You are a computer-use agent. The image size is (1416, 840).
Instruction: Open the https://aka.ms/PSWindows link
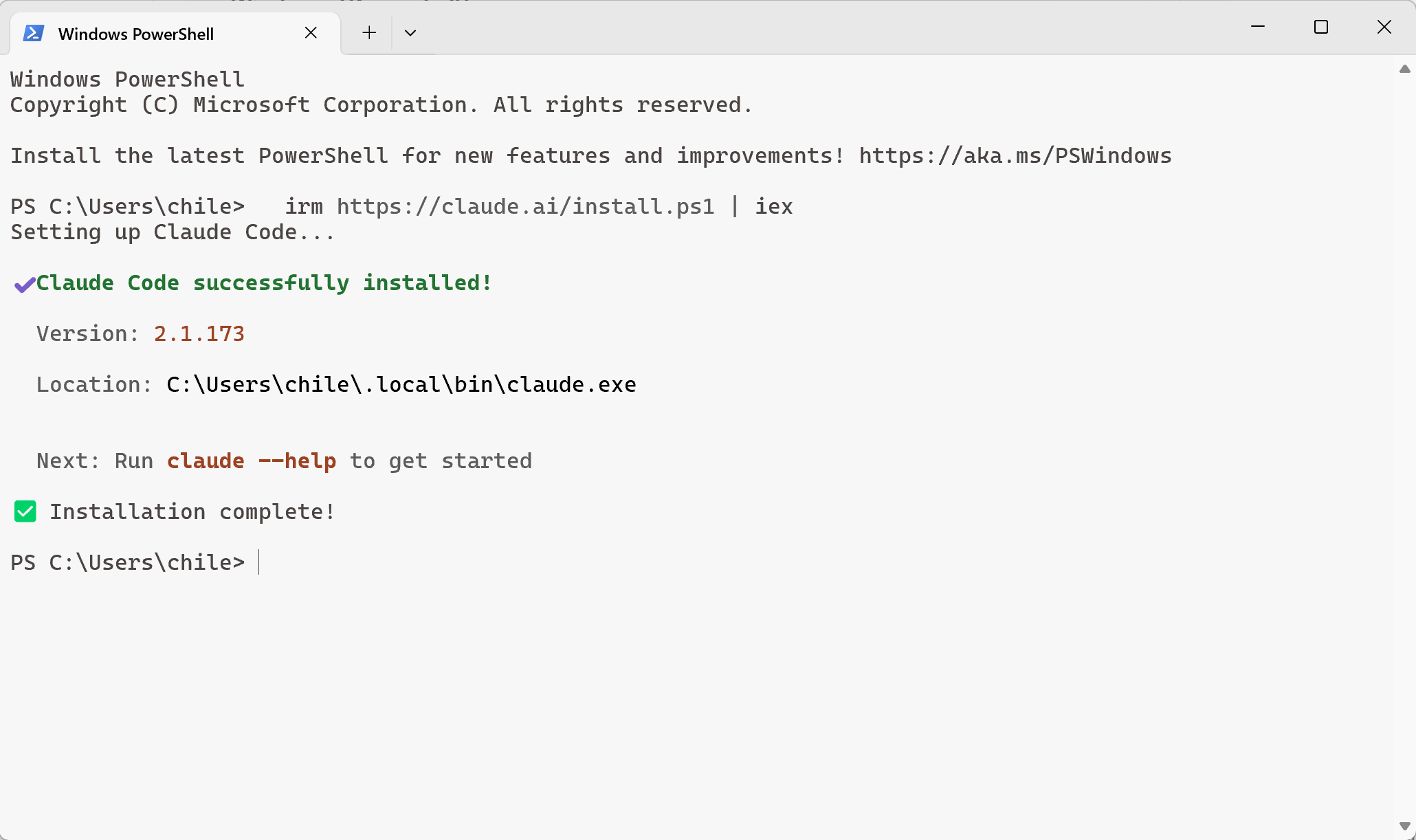click(x=1015, y=156)
